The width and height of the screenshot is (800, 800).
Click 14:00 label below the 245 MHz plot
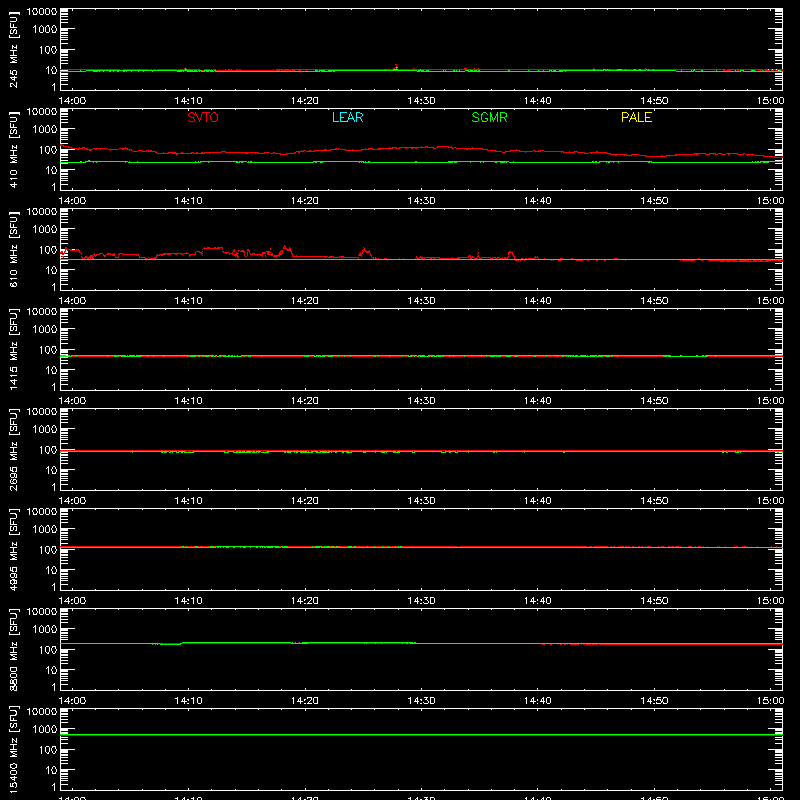pos(72,101)
